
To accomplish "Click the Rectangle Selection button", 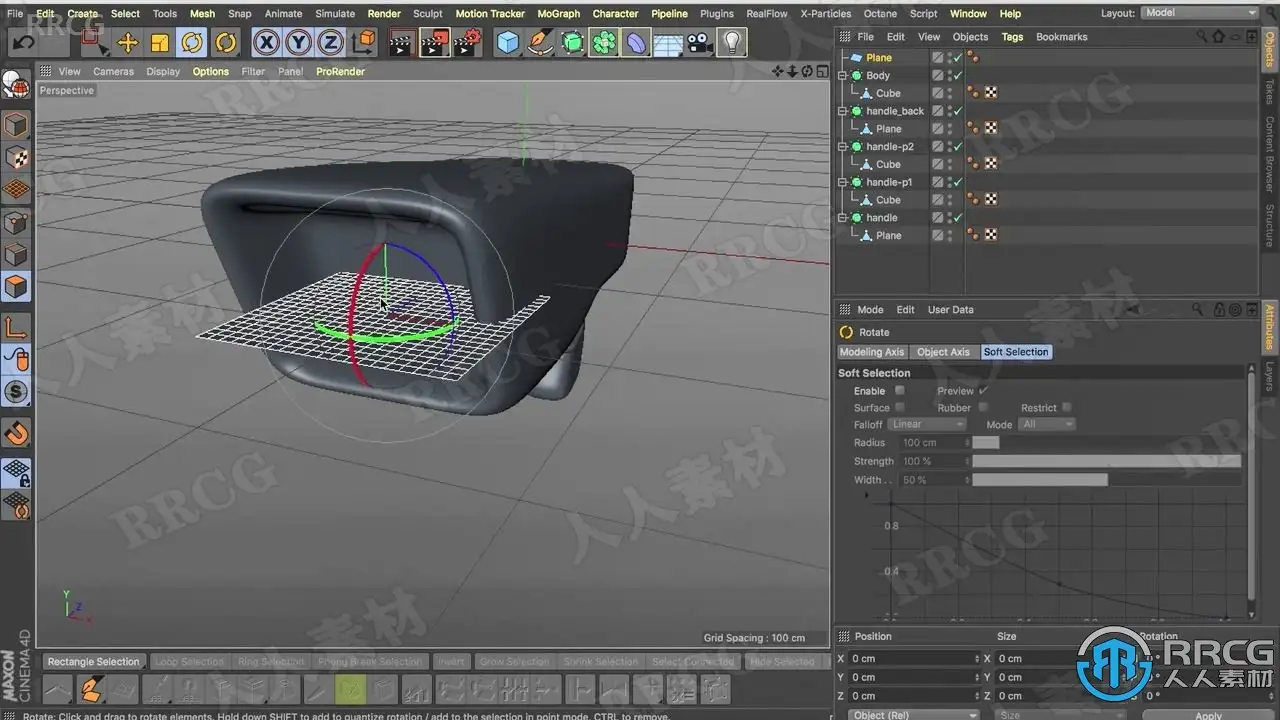I will tap(94, 662).
